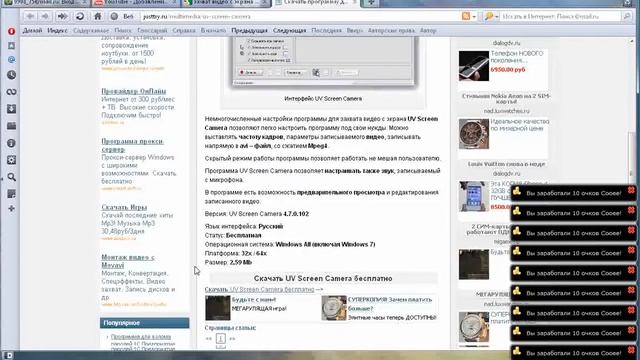Click 'Индекс' in the navigation bar
The height and width of the screenshot is (360, 640).
click(x=58, y=31)
